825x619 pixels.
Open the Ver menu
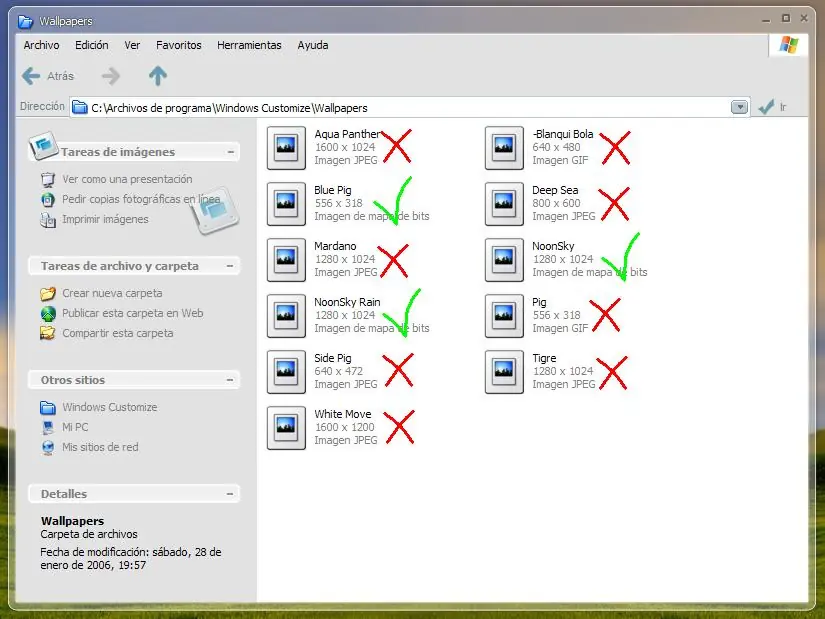pyautogui.click(x=132, y=45)
